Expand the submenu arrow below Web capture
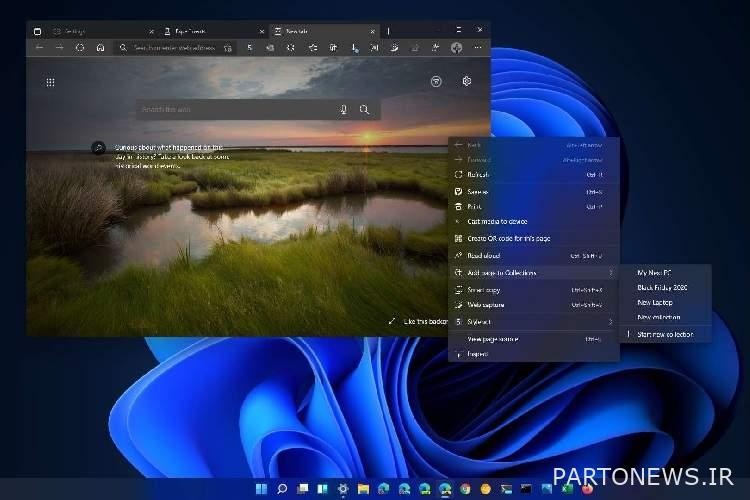Screen dimensions: 750x500 (611, 322)
